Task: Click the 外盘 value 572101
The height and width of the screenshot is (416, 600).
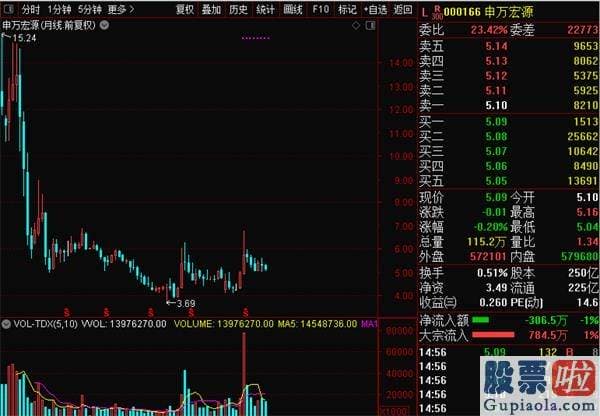Action: (488, 256)
